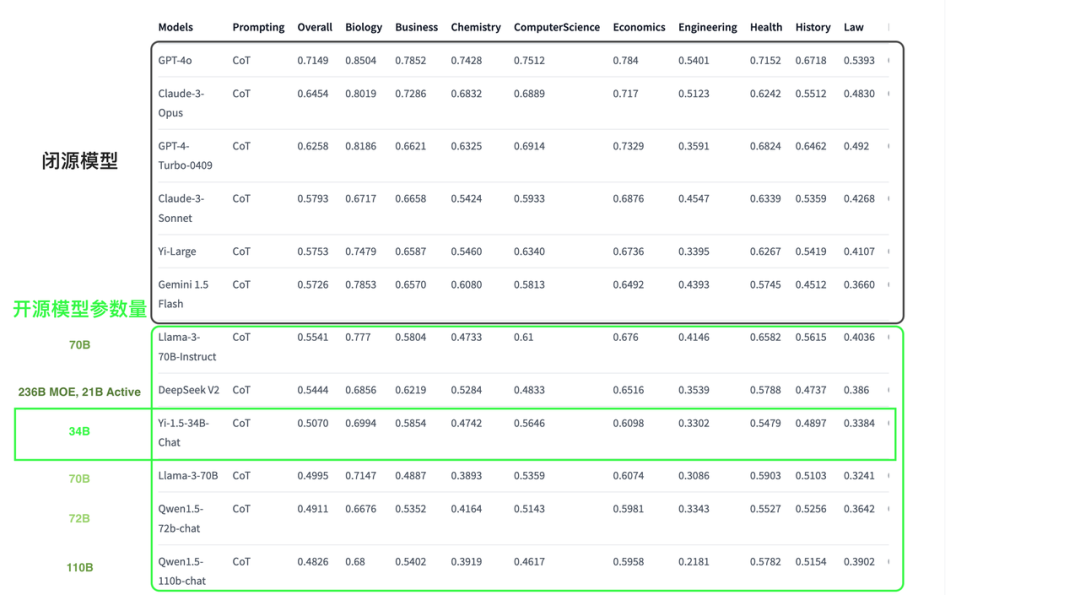Click Yi-1.5-34B-Chat overall score 0.5070
Screen dimensions: 1080x595
click(312, 423)
